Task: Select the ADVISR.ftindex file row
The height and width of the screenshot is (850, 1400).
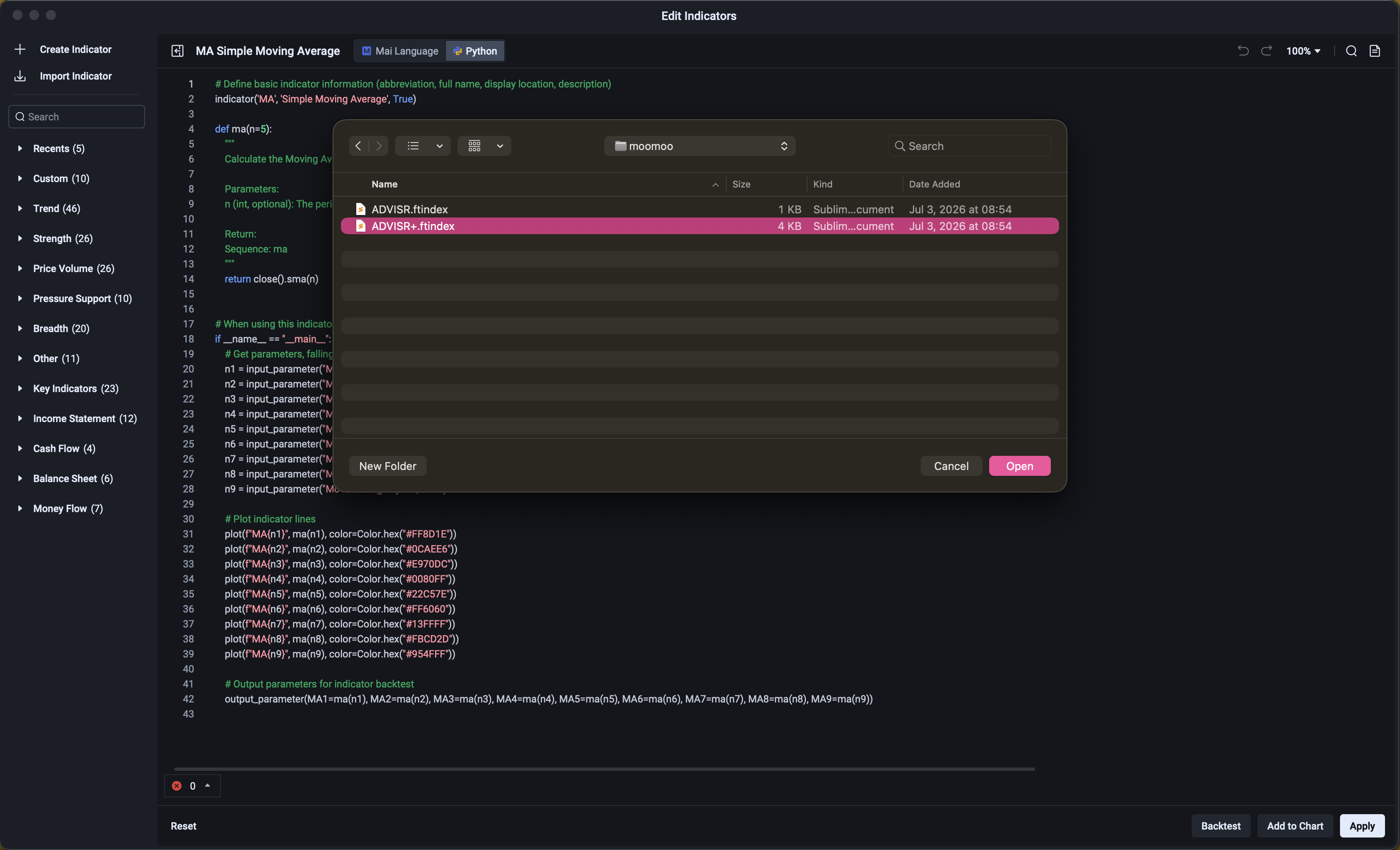Action: pos(700,209)
